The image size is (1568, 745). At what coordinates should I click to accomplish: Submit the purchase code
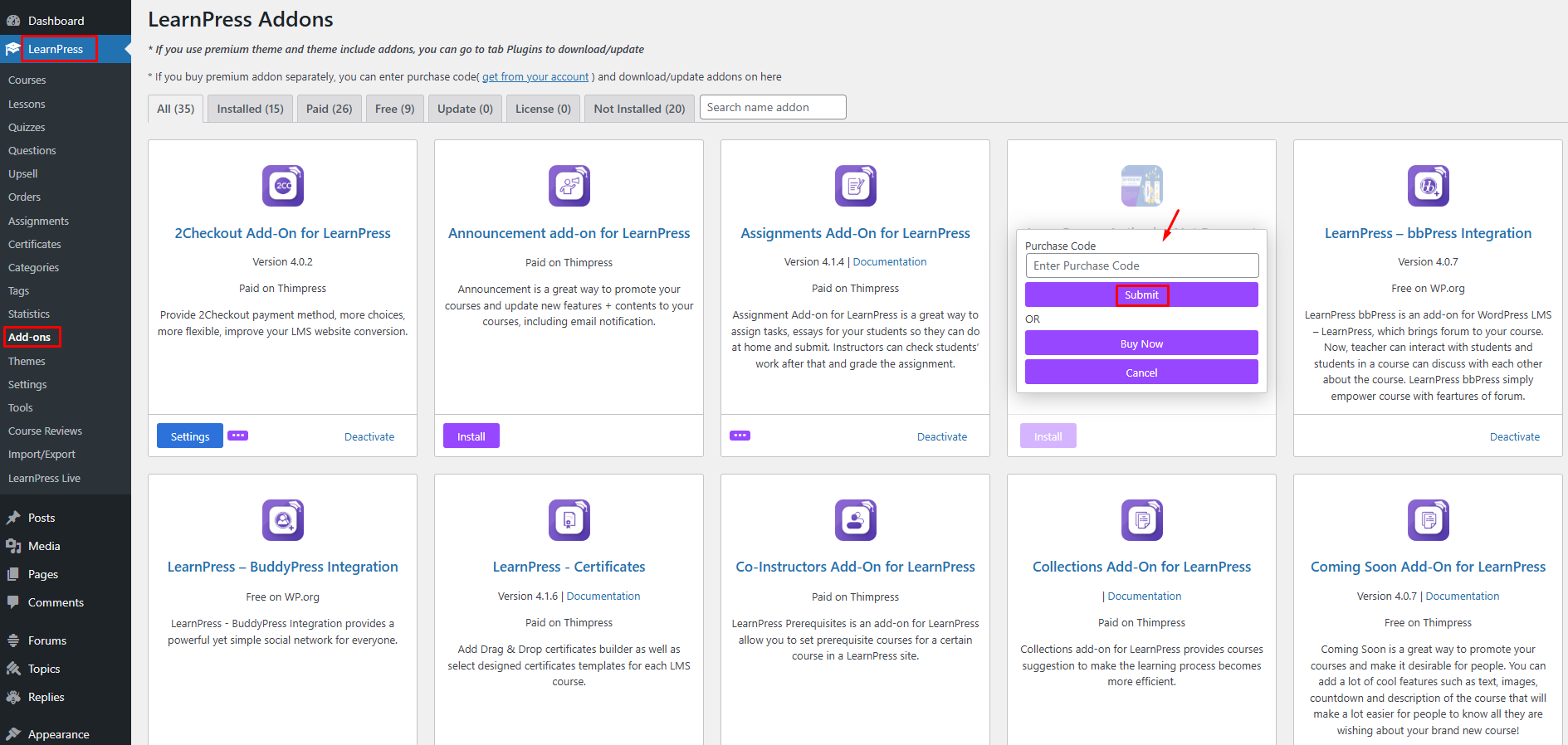click(x=1141, y=295)
